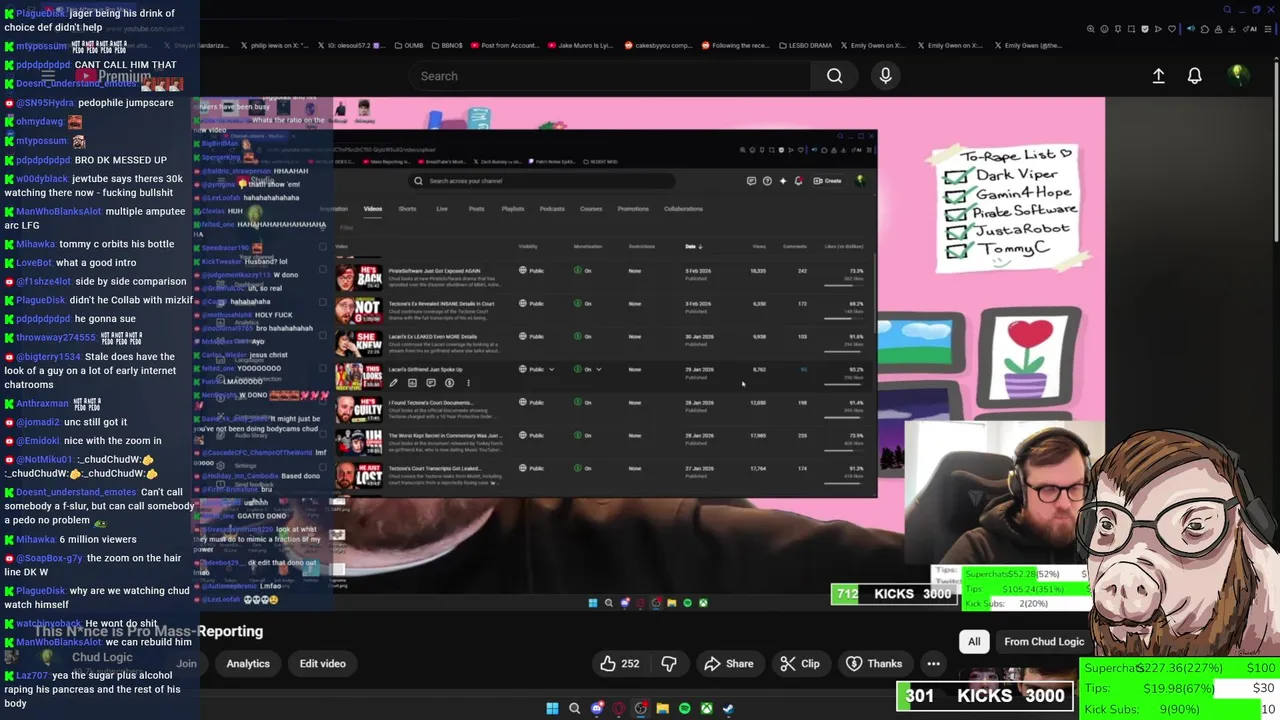Image resolution: width=1280 pixels, height=720 pixels.
Task: Open the Studio Promotions tab
Action: [x=633, y=209]
